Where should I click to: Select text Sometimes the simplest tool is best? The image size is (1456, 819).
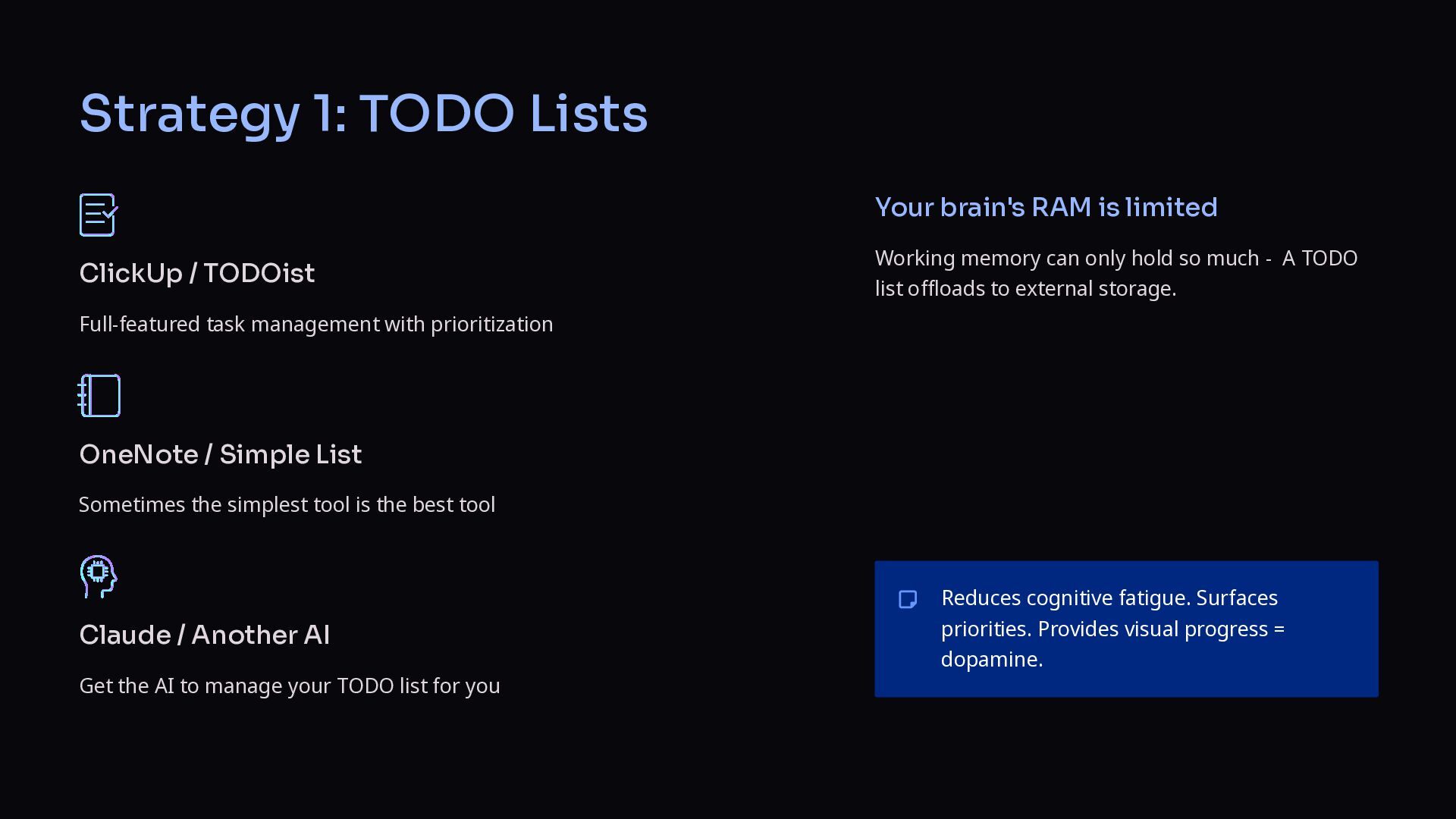click(x=287, y=504)
